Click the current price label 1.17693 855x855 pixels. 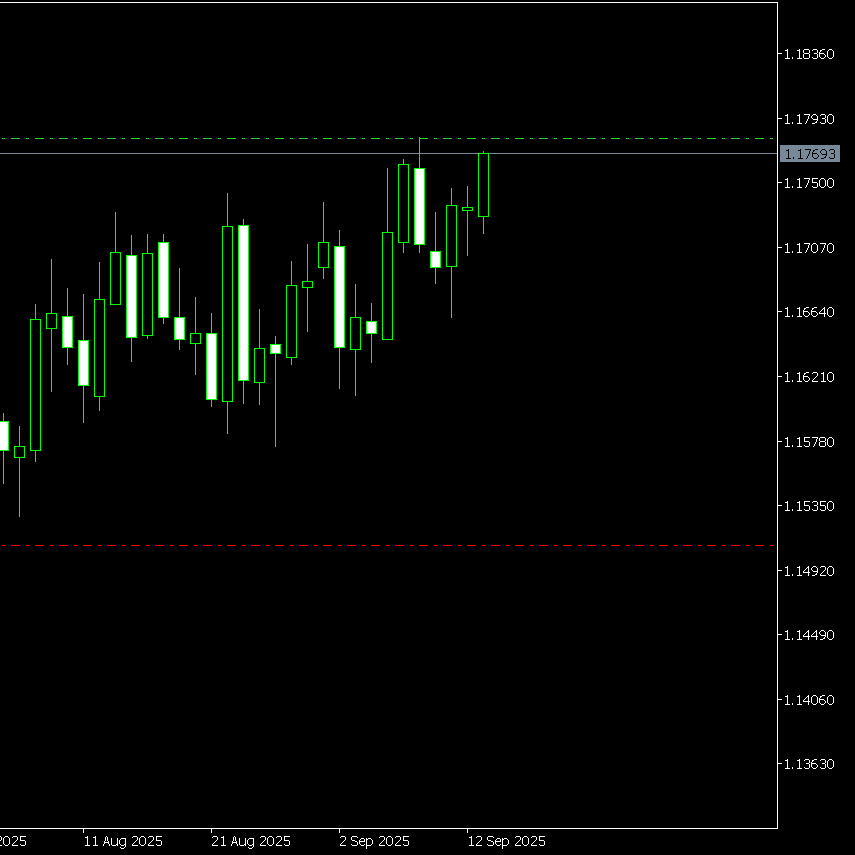809,154
